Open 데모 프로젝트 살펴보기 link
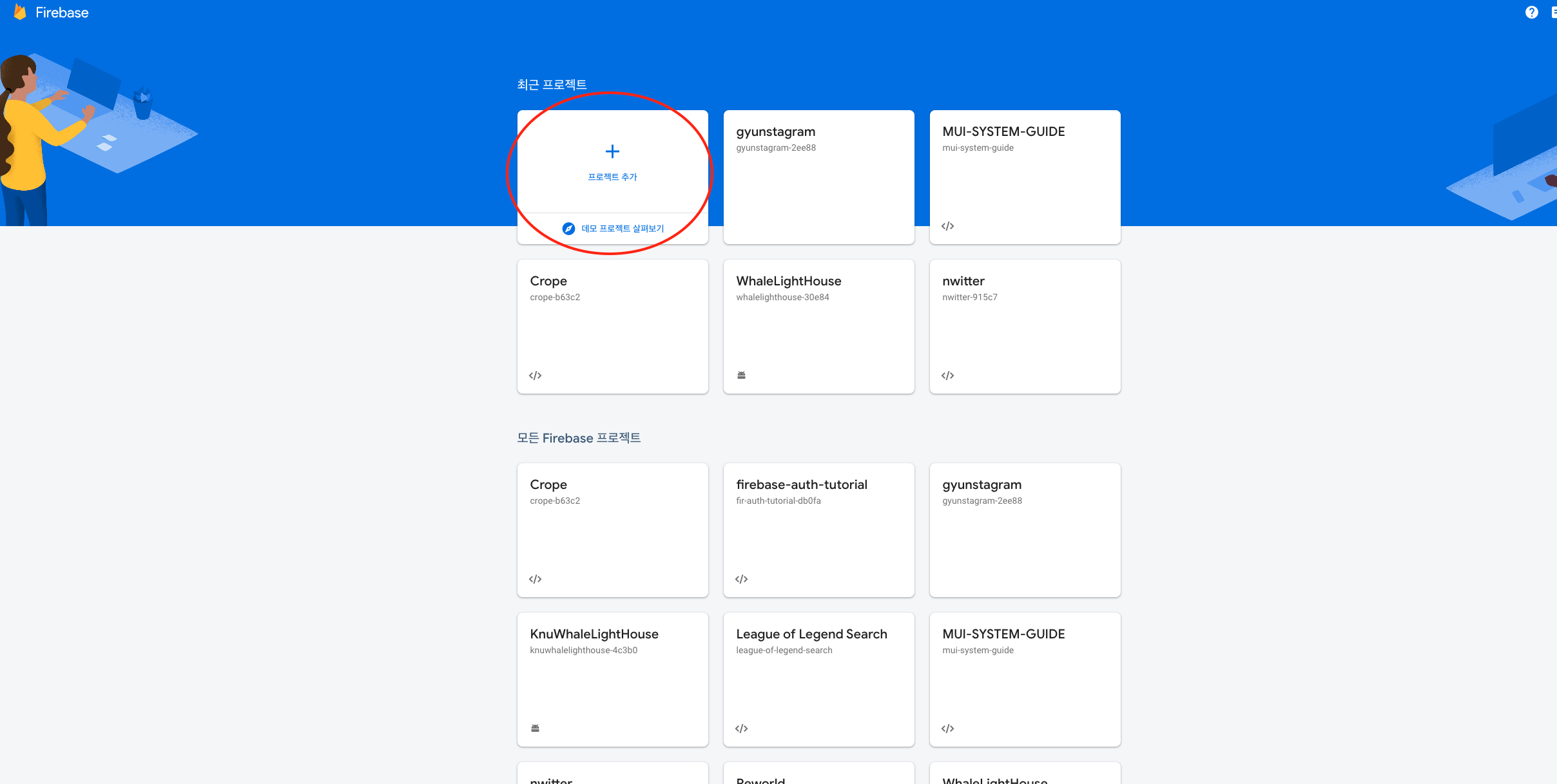This screenshot has height=784, width=1557. click(622, 229)
